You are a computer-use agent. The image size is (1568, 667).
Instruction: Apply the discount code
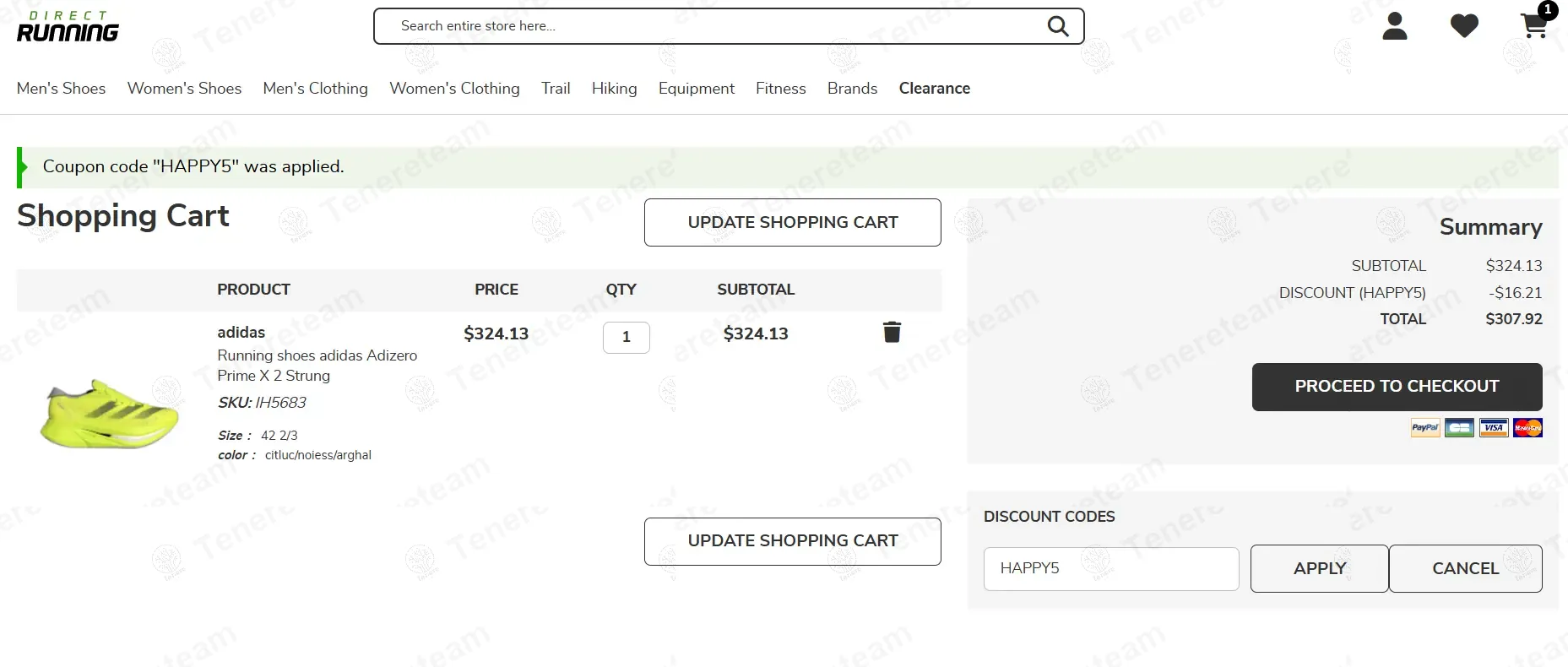point(1319,568)
